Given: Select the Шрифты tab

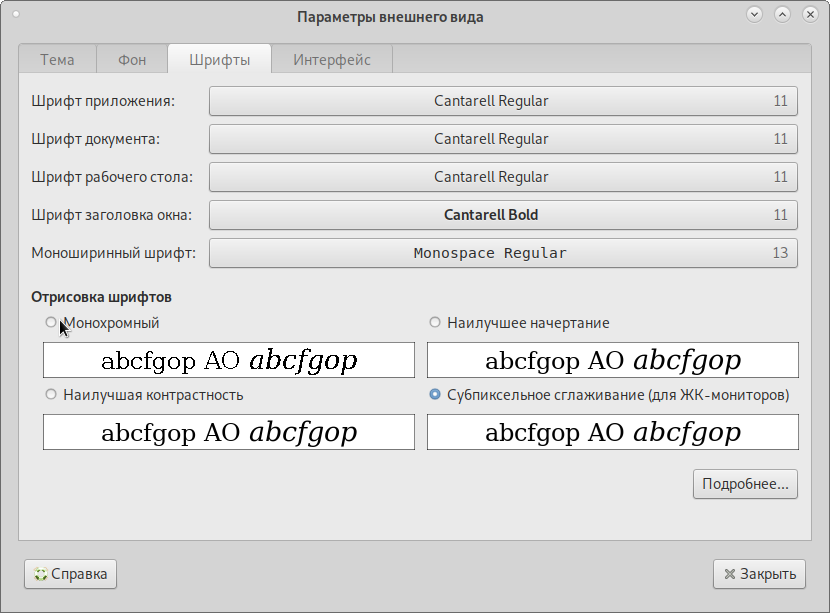Looking at the screenshot, I should pyautogui.click(x=219, y=60).
